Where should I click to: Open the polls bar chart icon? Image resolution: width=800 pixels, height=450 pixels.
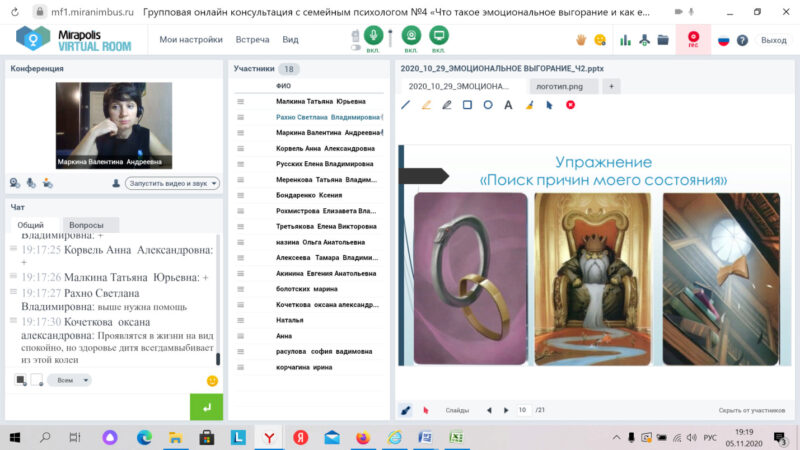click(625, 40)
